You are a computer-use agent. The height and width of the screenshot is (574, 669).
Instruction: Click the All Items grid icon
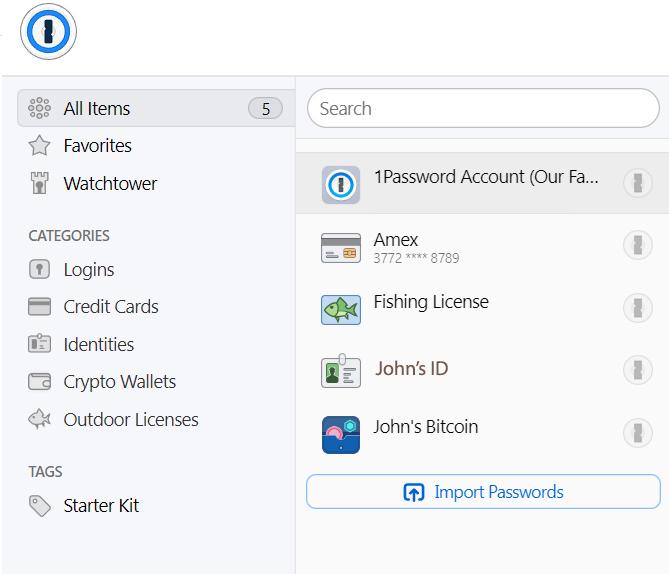pyautogui.click(x=39, y=108)
